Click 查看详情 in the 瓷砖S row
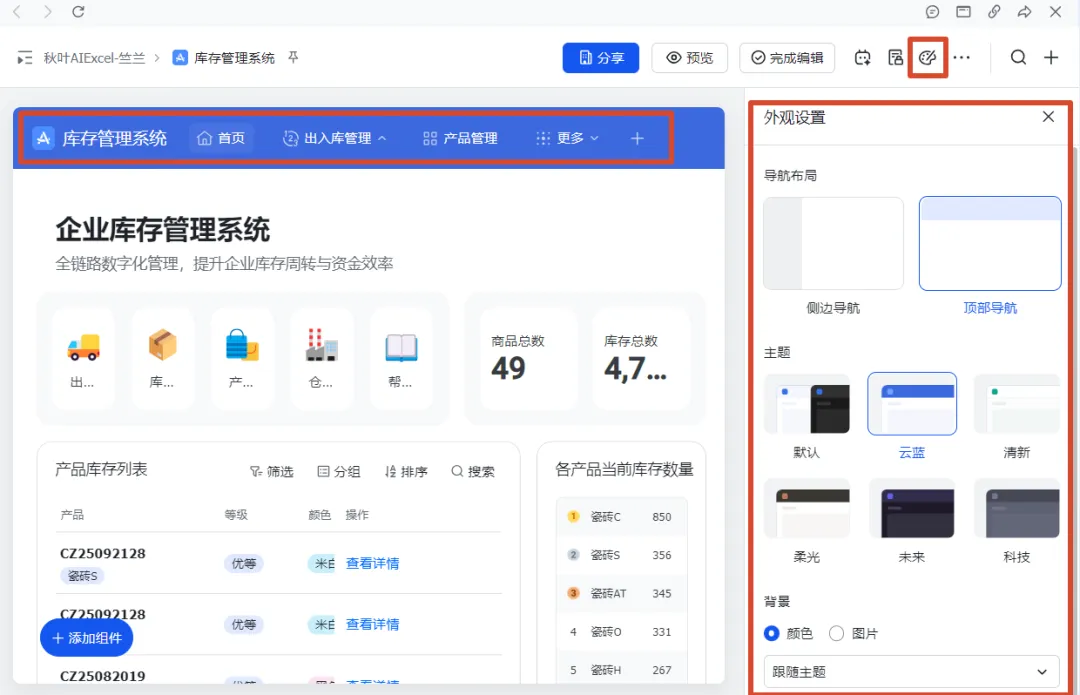Screen dimensions: 1080x695 tap(373, 563)
